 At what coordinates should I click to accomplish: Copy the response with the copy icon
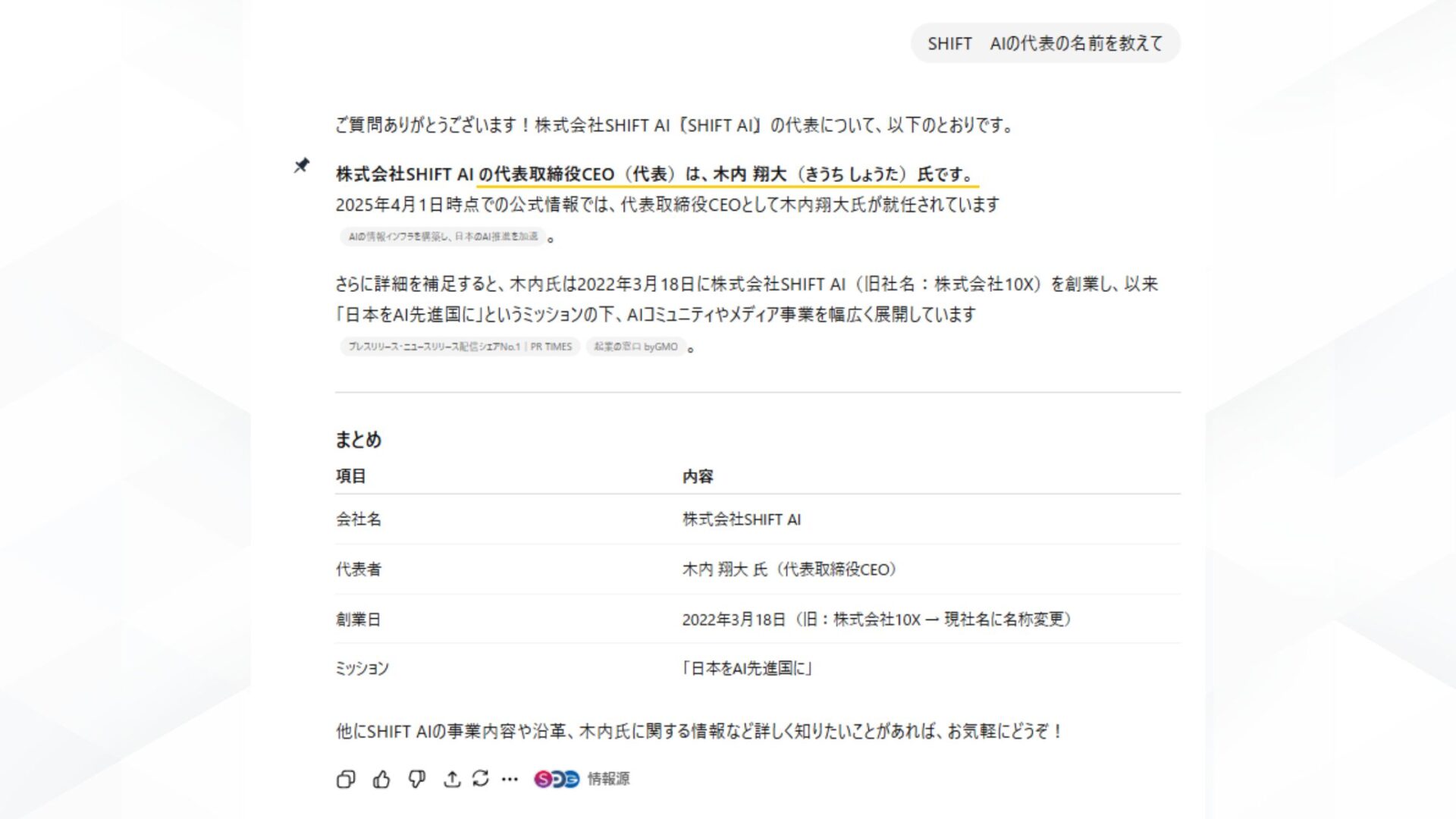click(x=346, y=779)
